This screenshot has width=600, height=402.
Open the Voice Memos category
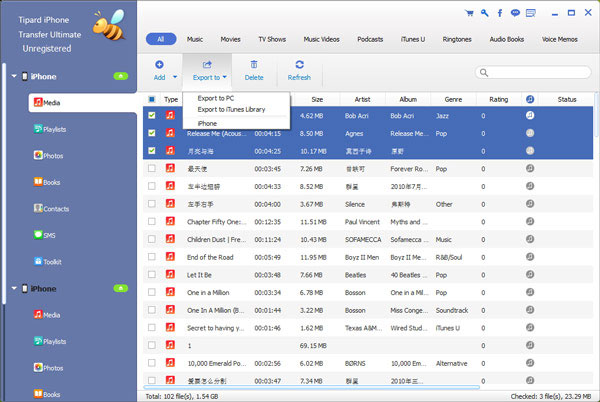(x=559, y=39)
